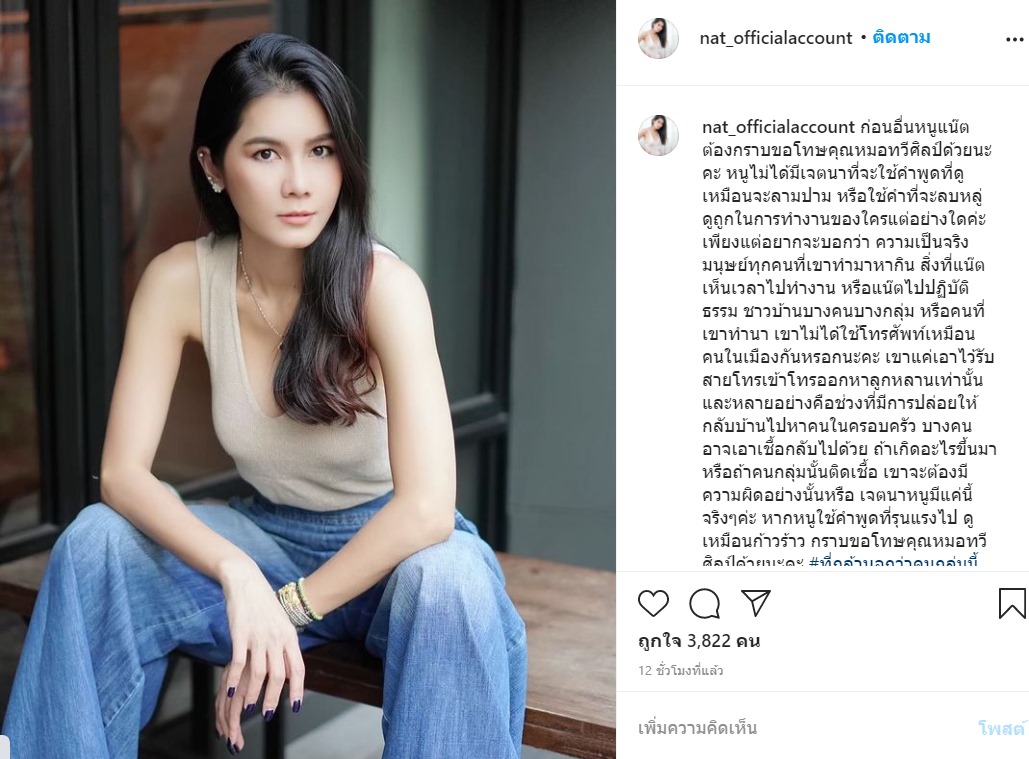1029x759 pixels.
Task: Follow the account via ติดตาม link
Action: point(901,37)
